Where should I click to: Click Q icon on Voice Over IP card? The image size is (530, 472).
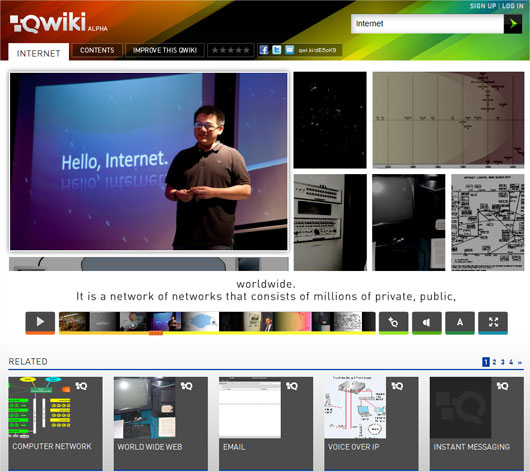pyautogui.click(x=398, y=386)
